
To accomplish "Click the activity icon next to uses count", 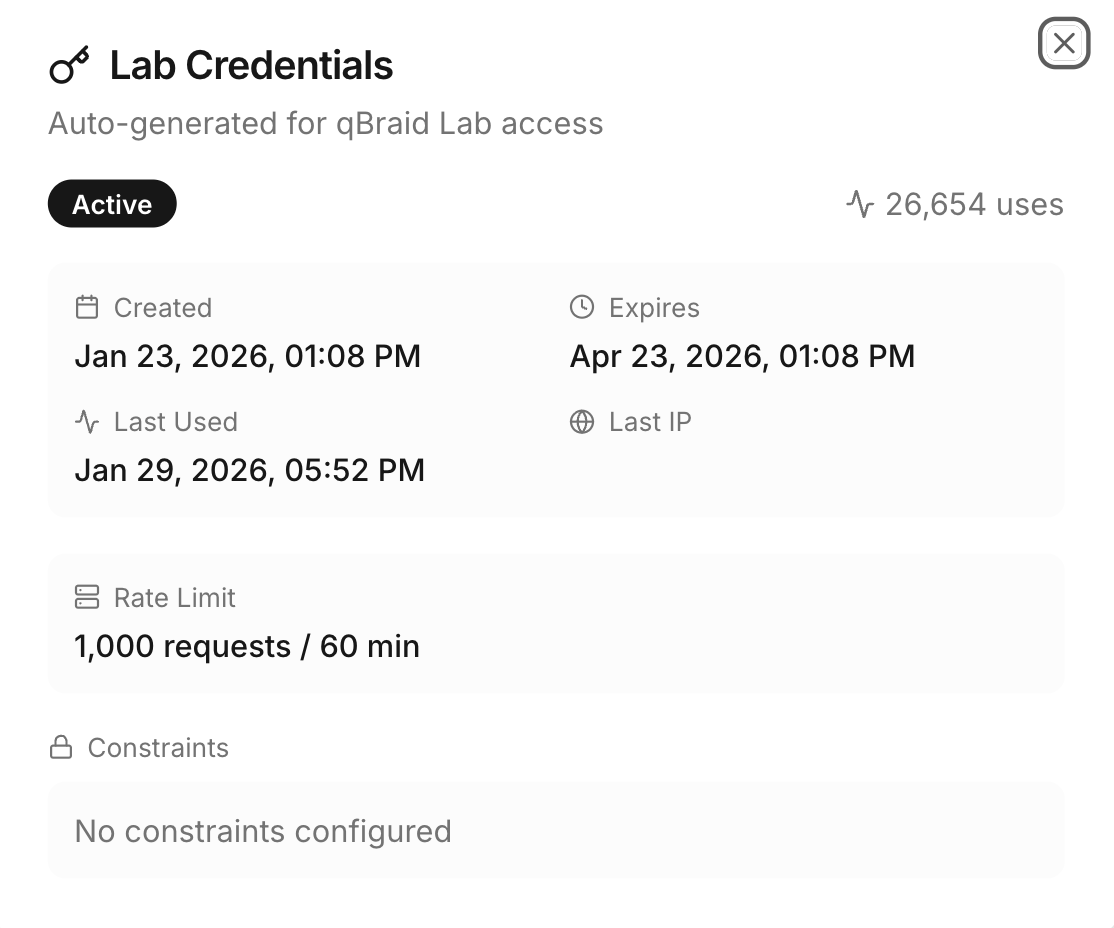I will (859, 205).
